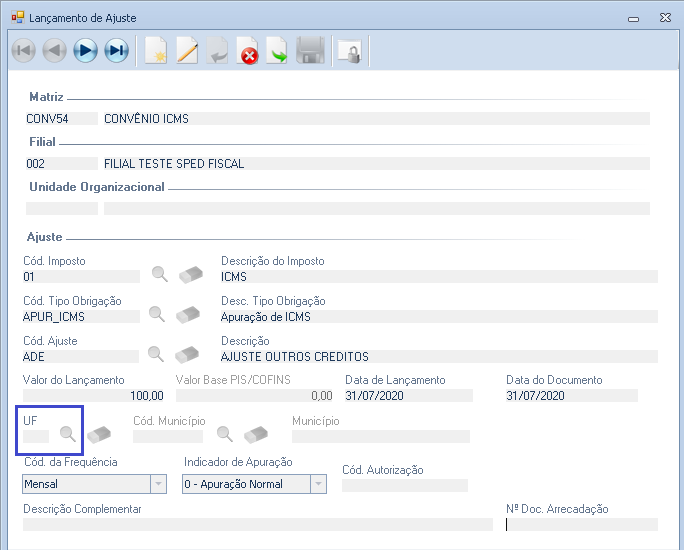Click the Descrição do Imposto field showing ICMS
Screen dimensions: 684x550
tap(439, 277)
